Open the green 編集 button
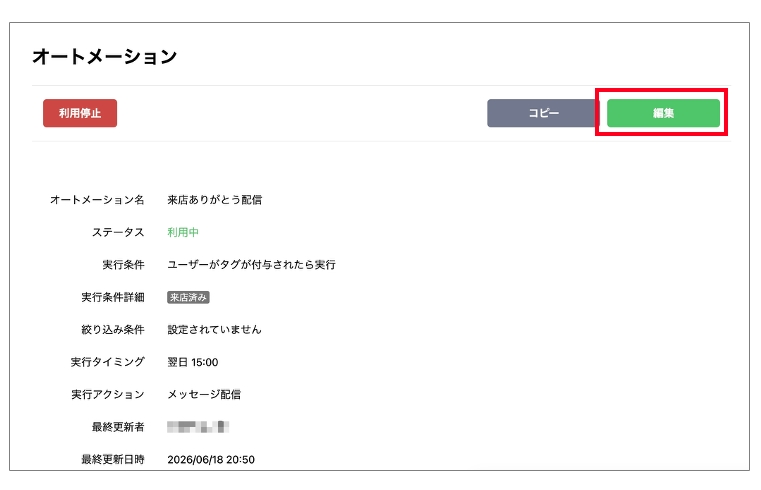761x490 pixels. click(663, 113)
